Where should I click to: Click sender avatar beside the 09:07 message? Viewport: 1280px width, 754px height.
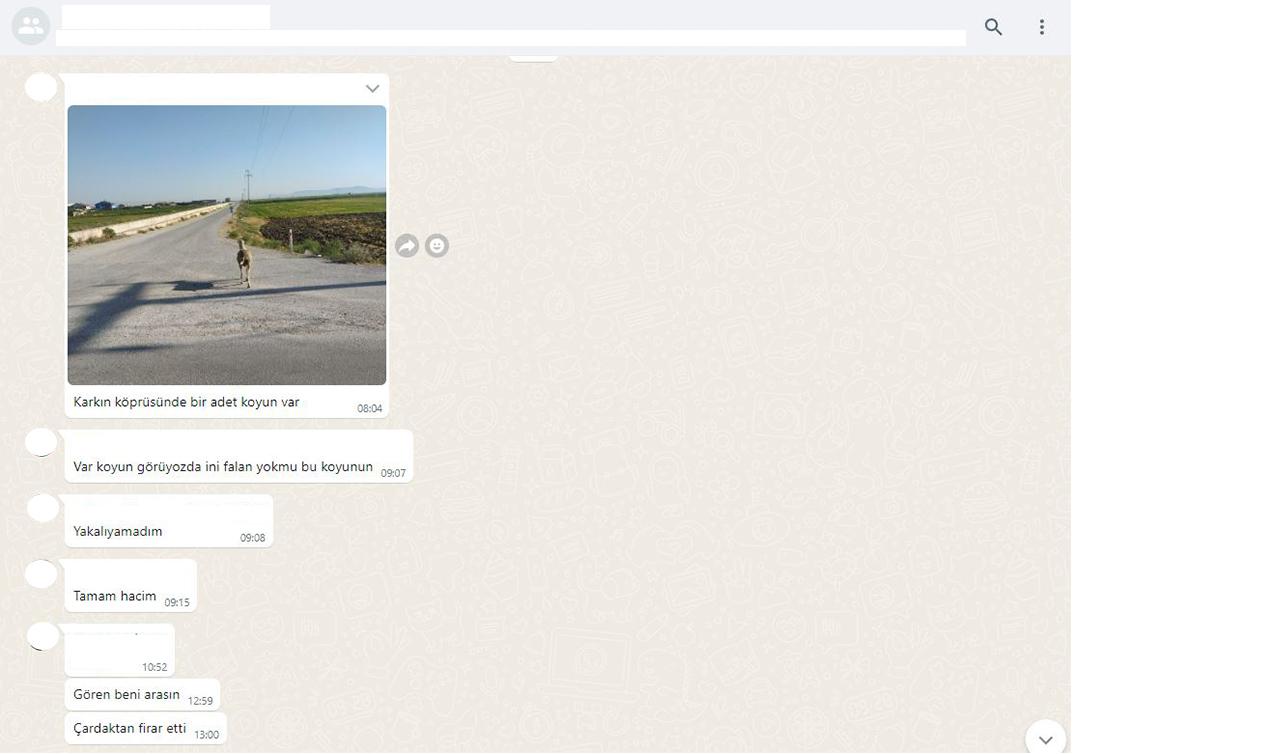pos(41,443)
